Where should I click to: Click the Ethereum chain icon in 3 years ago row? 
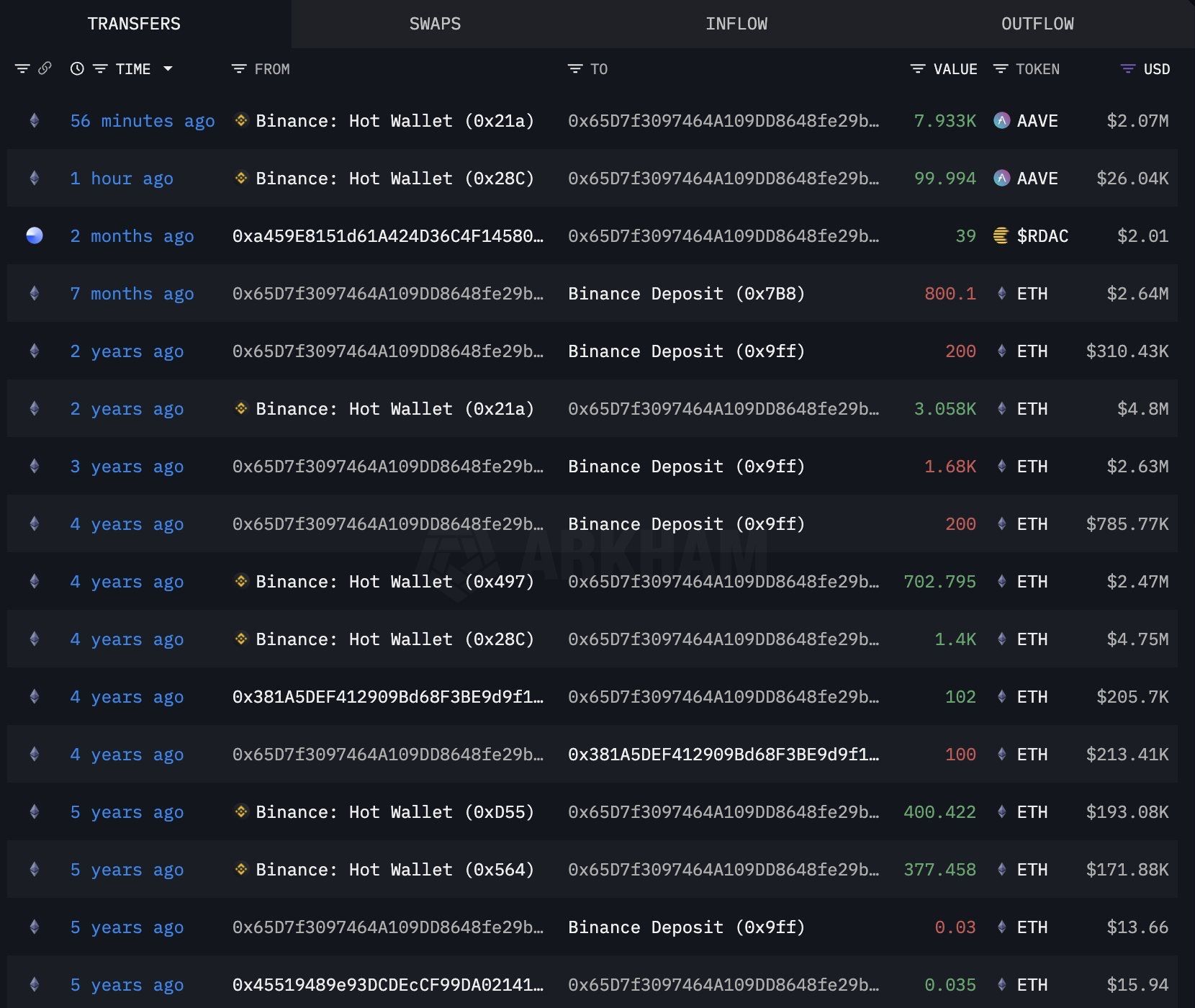tap(35, 466)
